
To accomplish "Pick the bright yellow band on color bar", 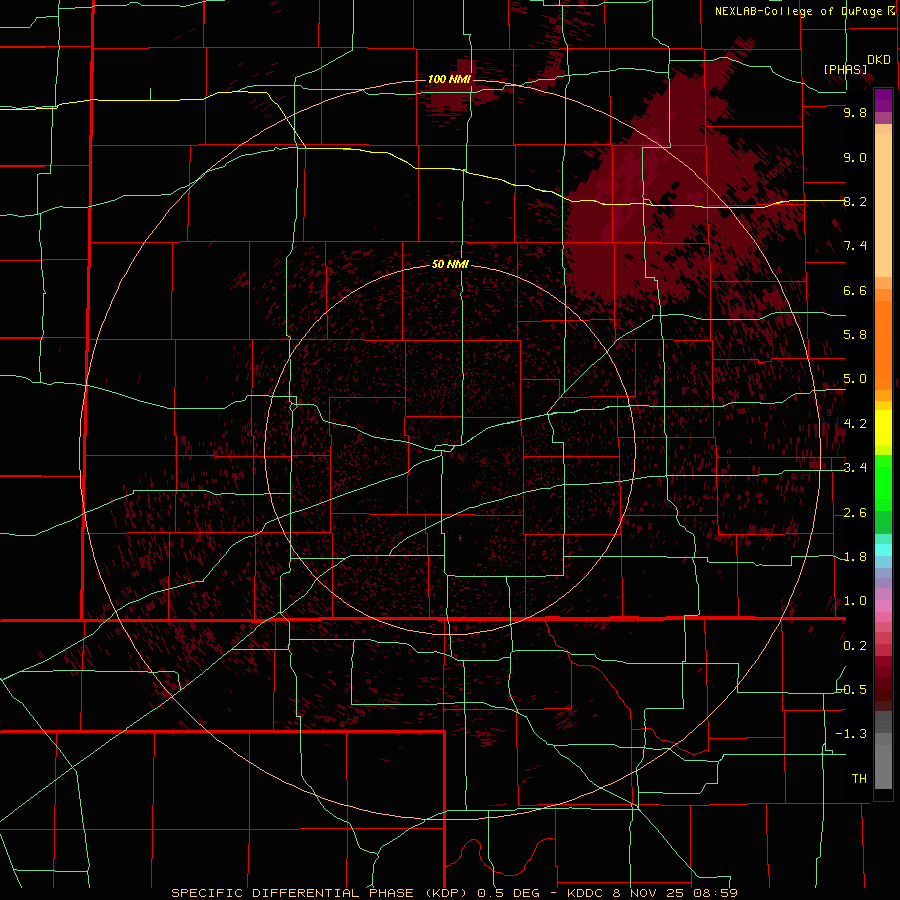I will click(x=883, y=428).
